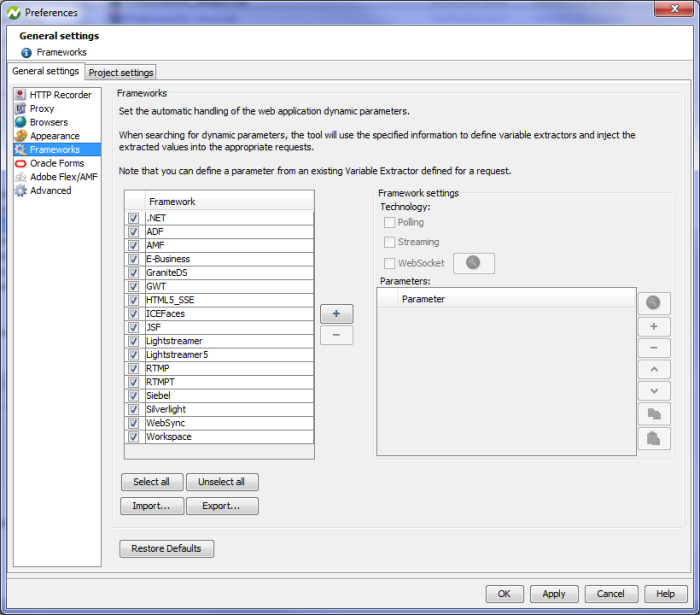Click the add parameter plus icon

pos(654,326)
